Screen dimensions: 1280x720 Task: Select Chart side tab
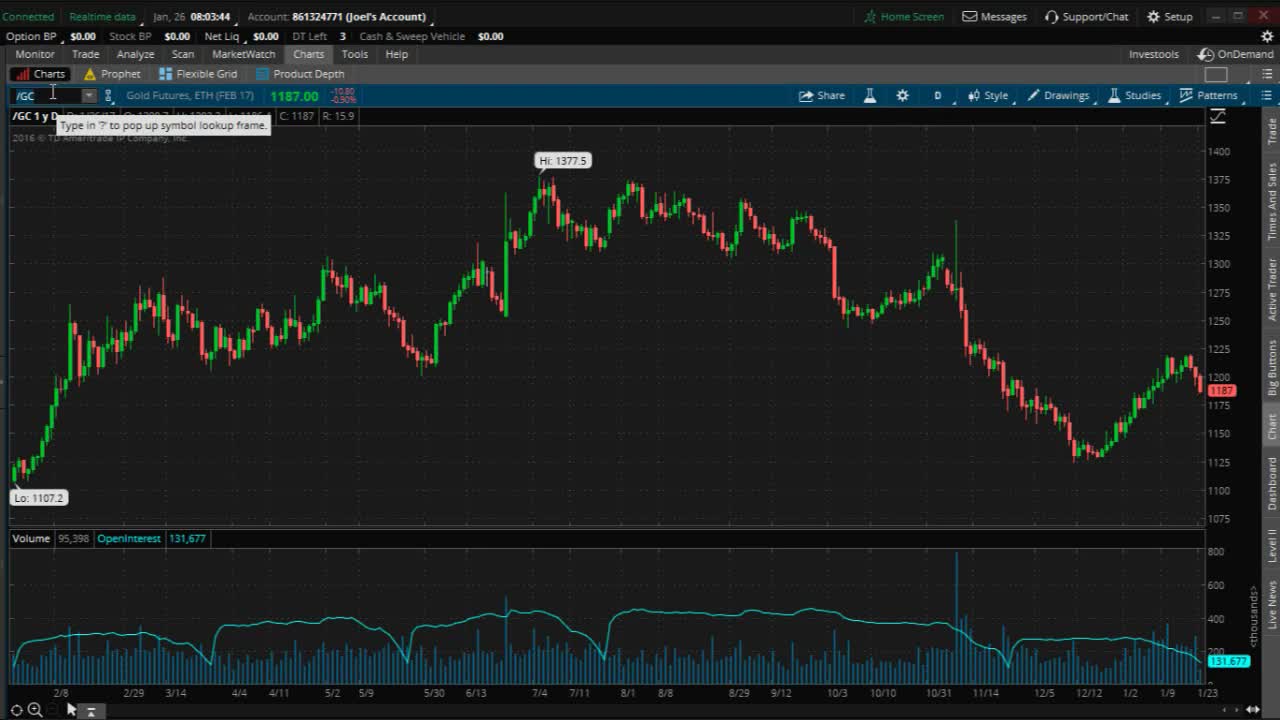[x=1272, y=426]
